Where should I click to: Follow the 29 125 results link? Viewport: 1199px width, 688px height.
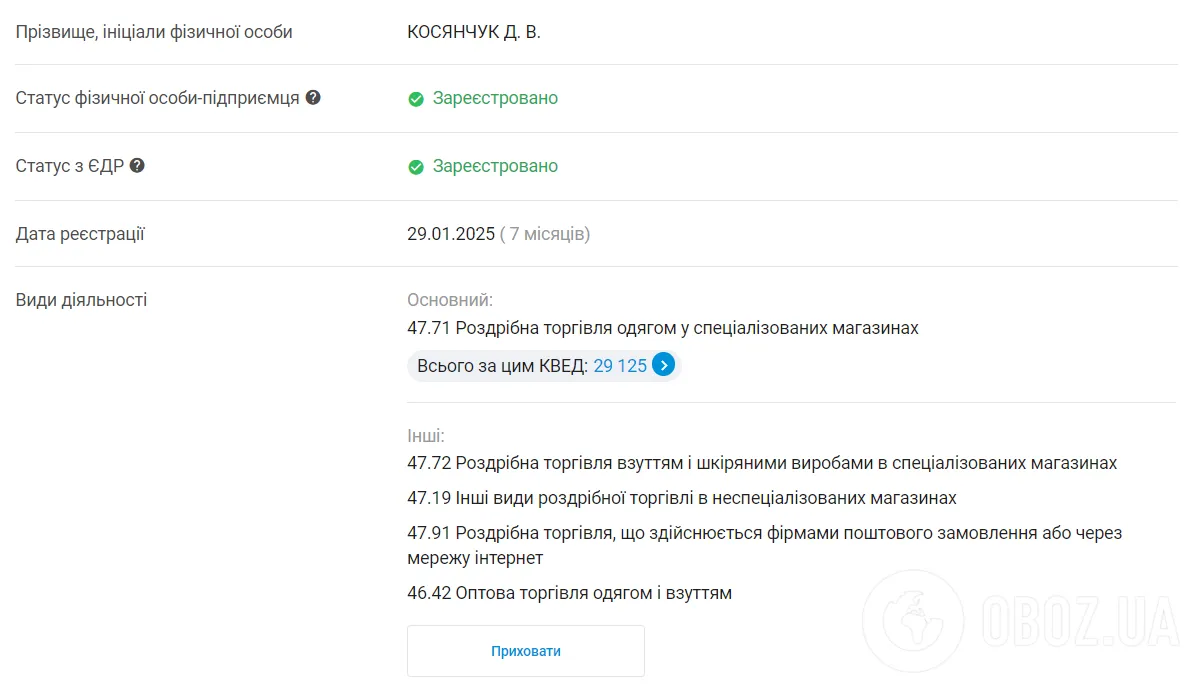tap(618, 365)
